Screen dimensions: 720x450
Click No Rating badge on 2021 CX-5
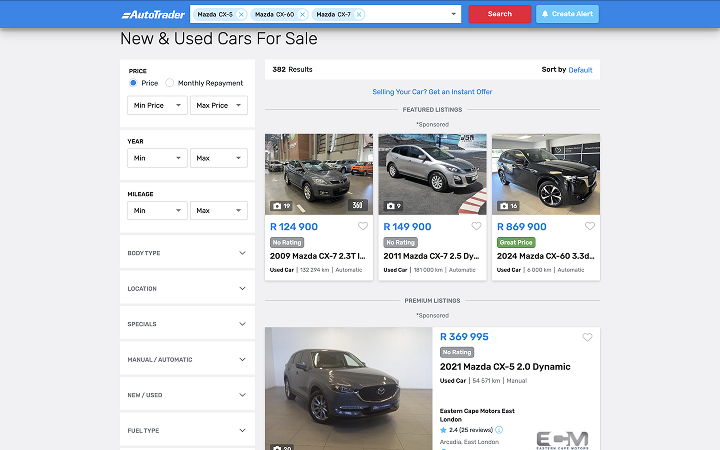point(457,352)
